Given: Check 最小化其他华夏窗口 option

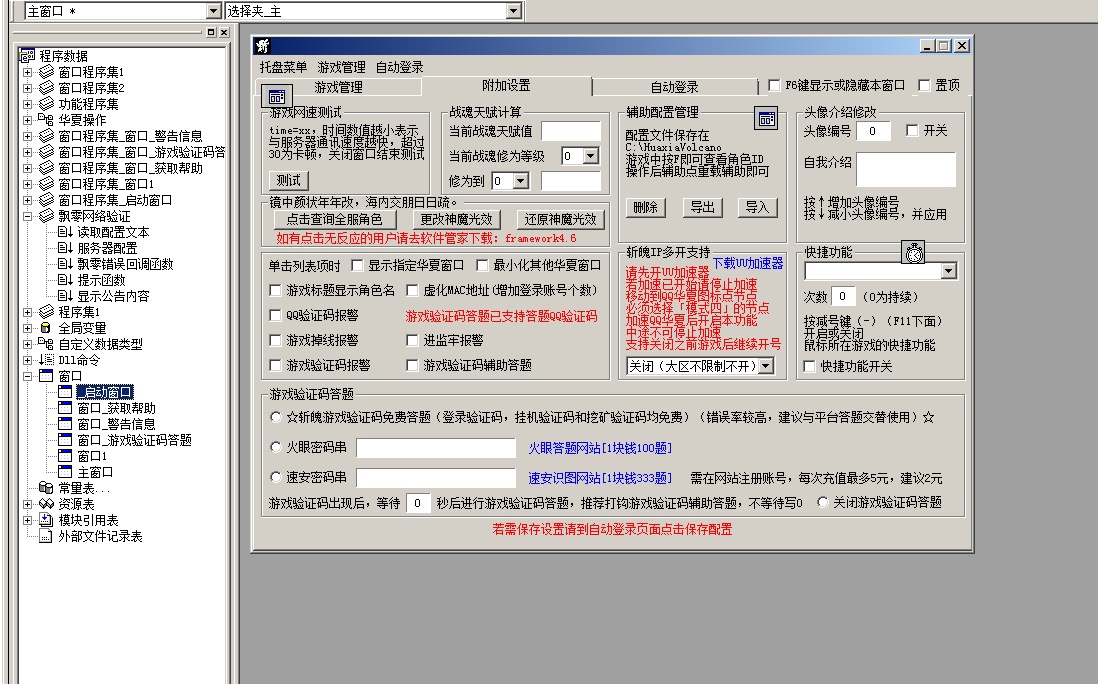Looking at the screenshot, I should coord(482,265).
